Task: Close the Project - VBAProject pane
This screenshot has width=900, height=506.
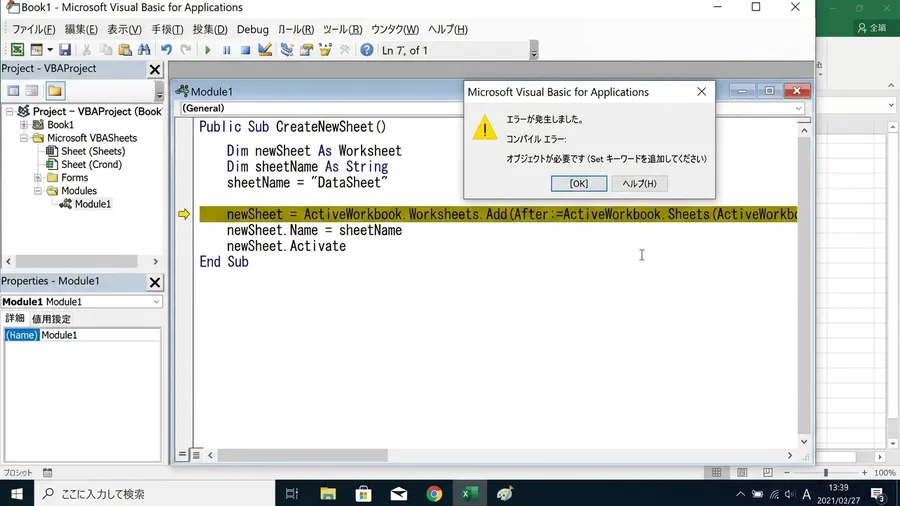Action: [155, 69]
